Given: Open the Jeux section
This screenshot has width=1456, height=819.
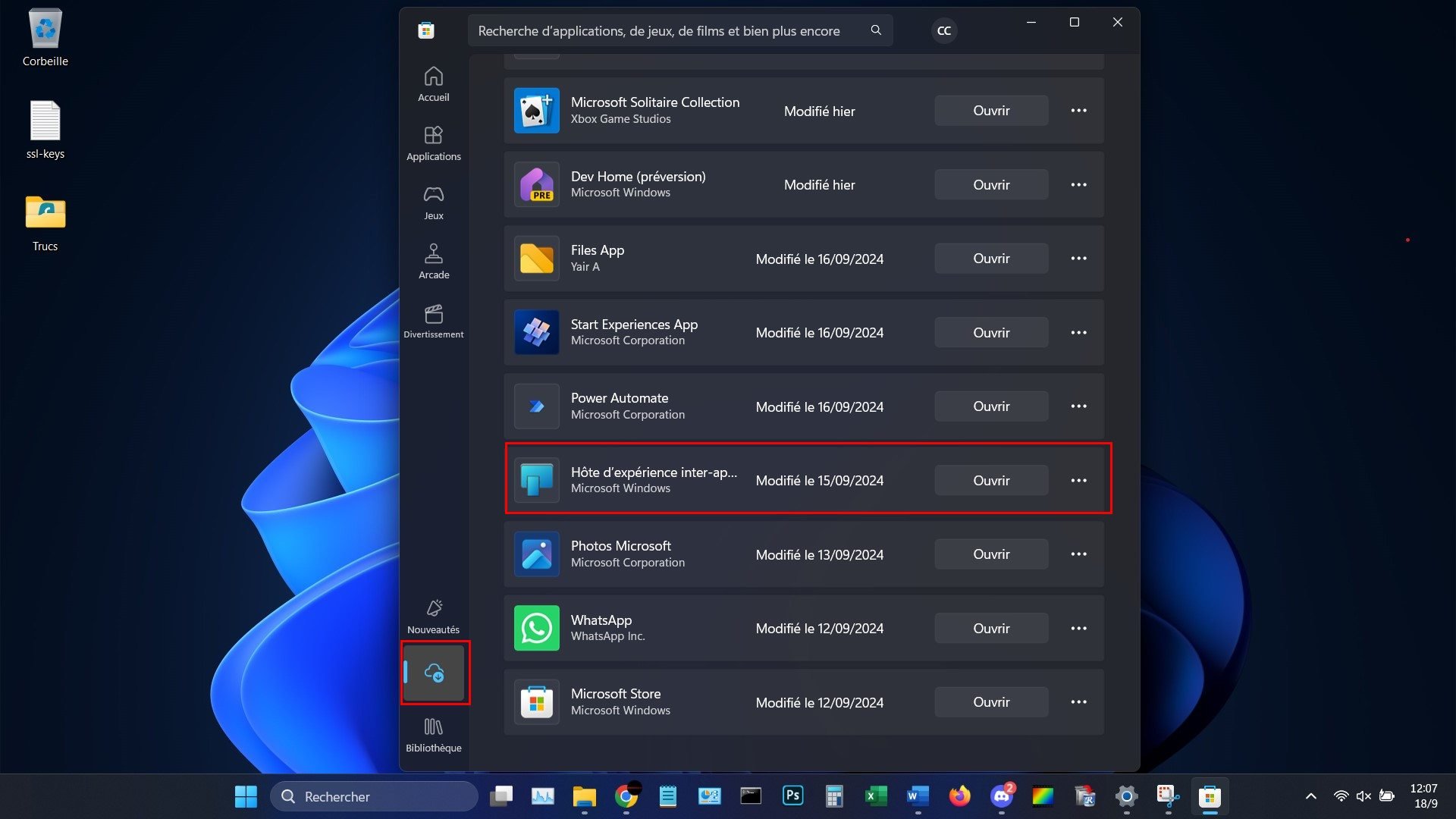Looking at the screenshot, I should (x=433, y=202).
